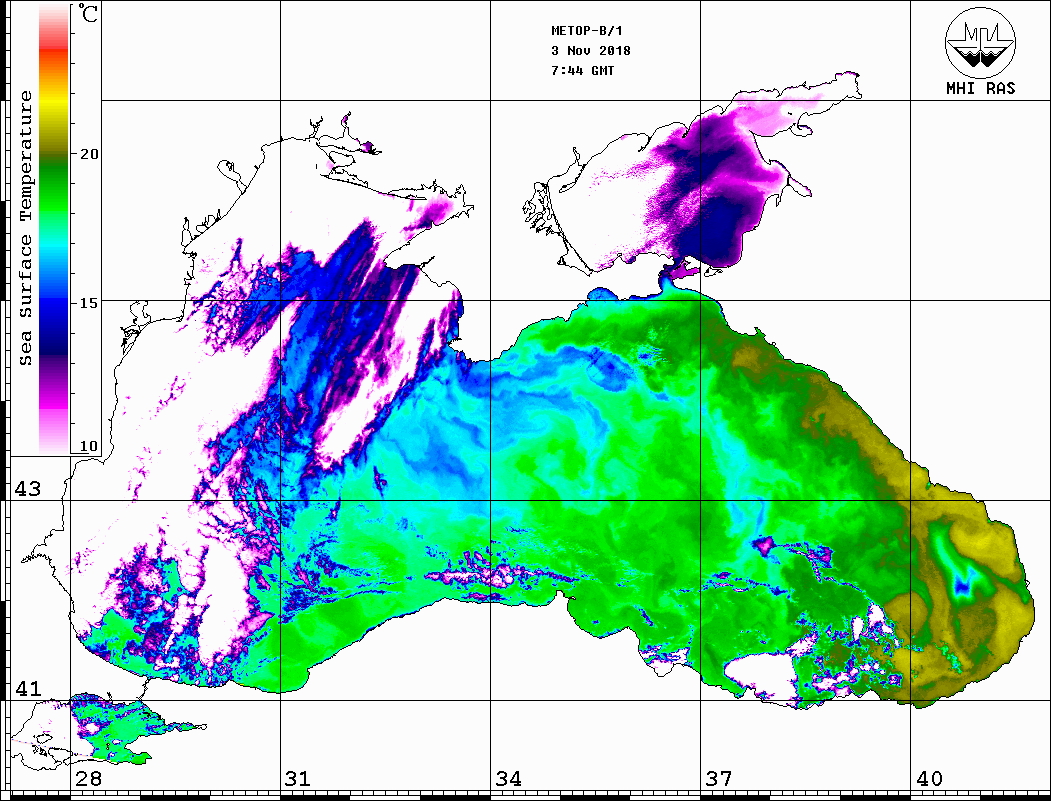
Task: Click the time label 7:44 GMT
Action: [582, 70]
